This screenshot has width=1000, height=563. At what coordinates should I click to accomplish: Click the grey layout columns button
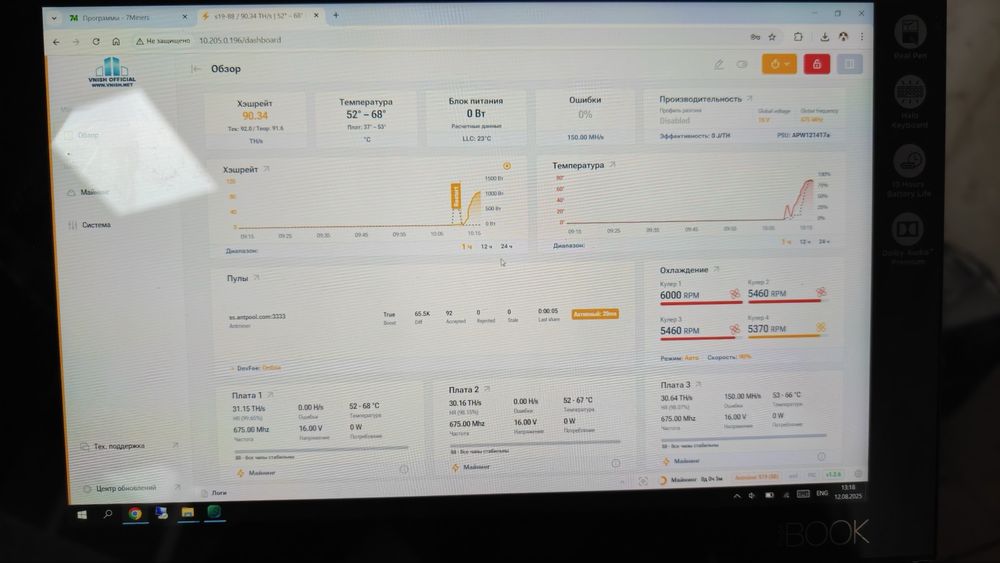tap(849, 64)
